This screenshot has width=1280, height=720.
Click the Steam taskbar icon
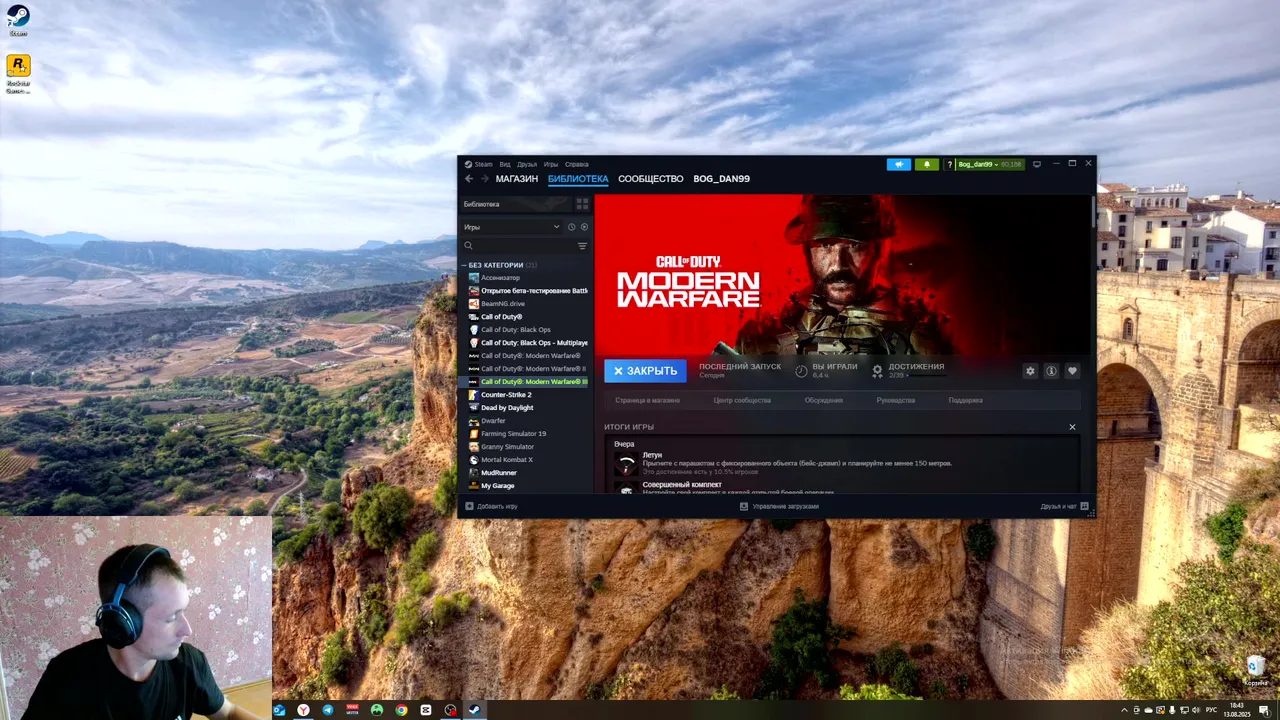coord(474,710)
